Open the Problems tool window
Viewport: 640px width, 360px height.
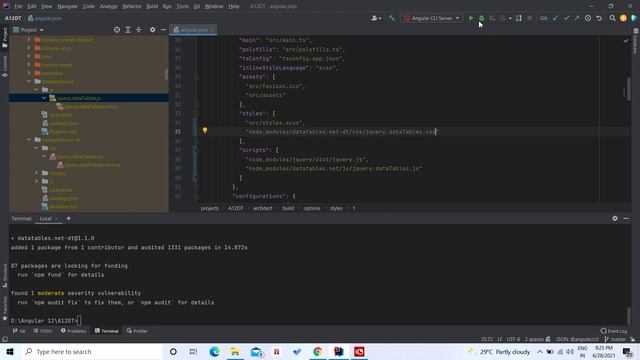[x=73, y=331]
